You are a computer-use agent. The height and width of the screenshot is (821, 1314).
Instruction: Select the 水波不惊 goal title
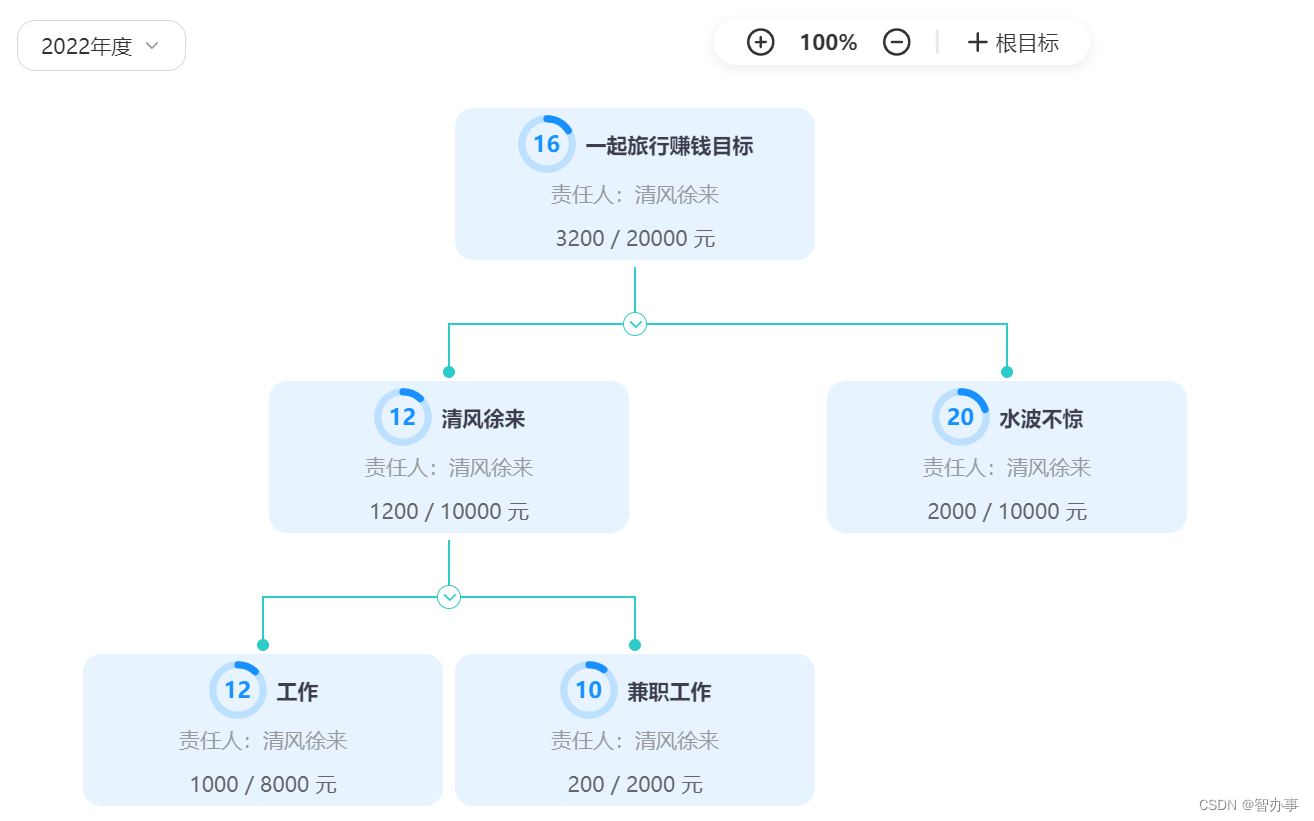pyautogui.click(x=1041, y=419)
